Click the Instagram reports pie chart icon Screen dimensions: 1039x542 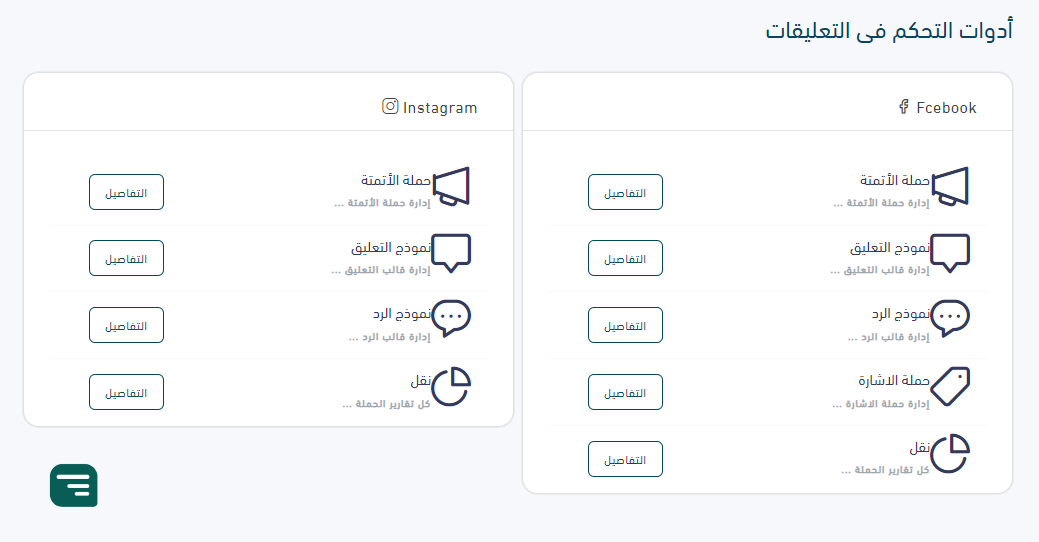pos(451,386)
